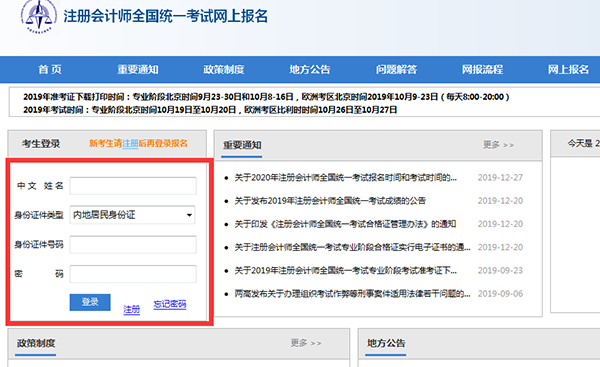The height and width of the screenshot is (367, 600).
Task: Open notice about 专业阶段考试准考证
Action: tap(345, 271)
